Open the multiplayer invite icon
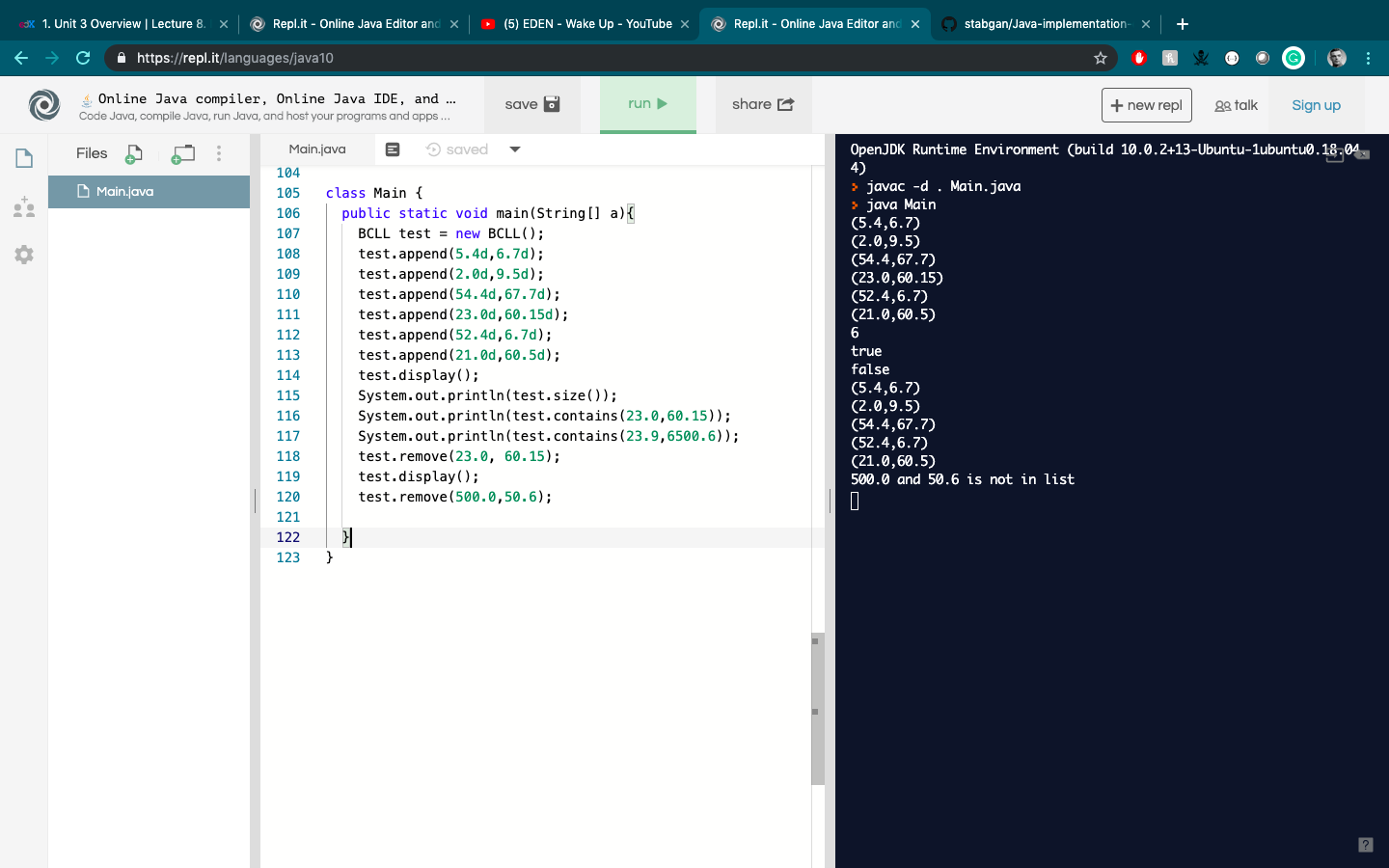 (x=23, y=205)
